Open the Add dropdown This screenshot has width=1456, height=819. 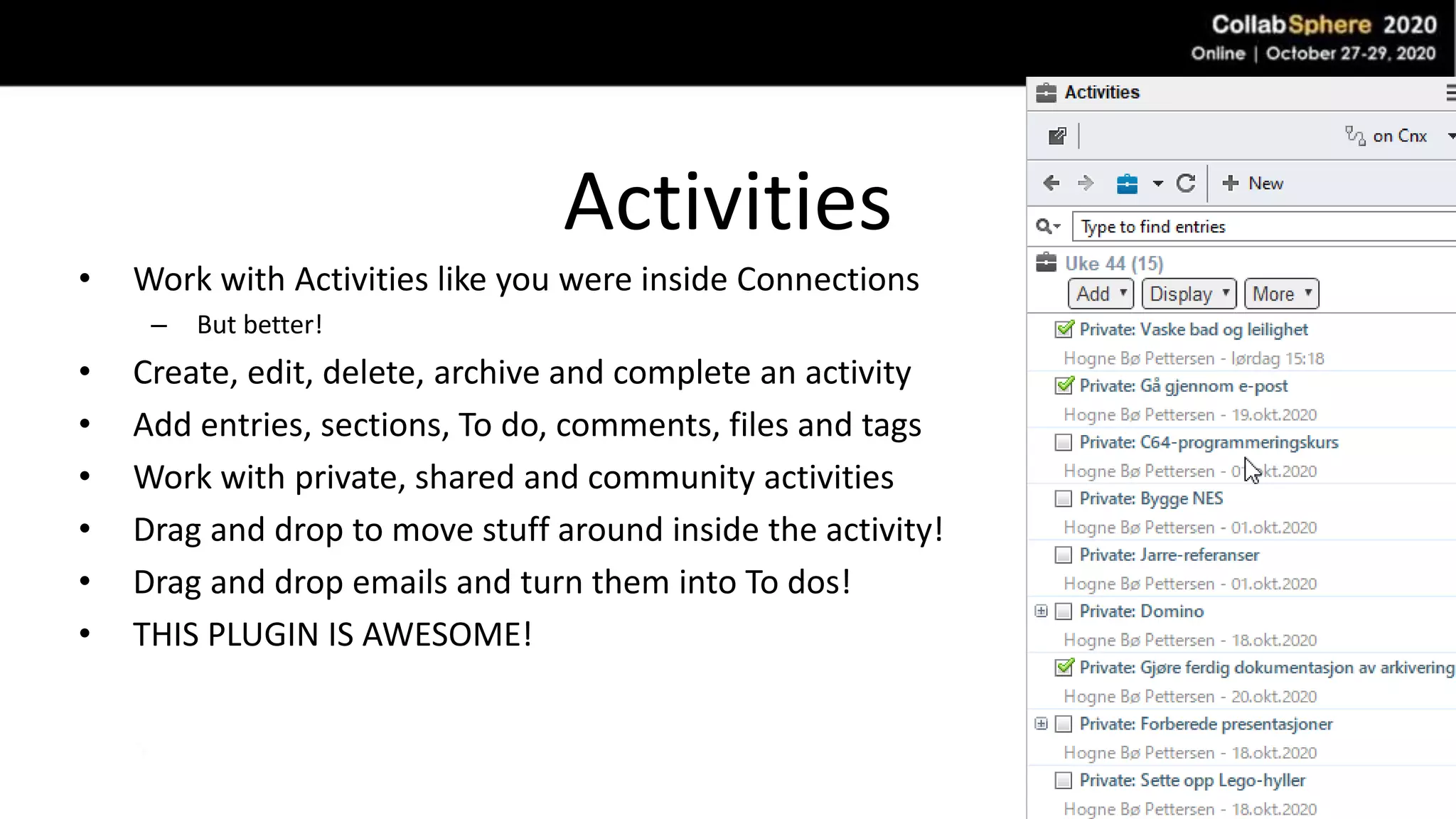pos(1101,294)
